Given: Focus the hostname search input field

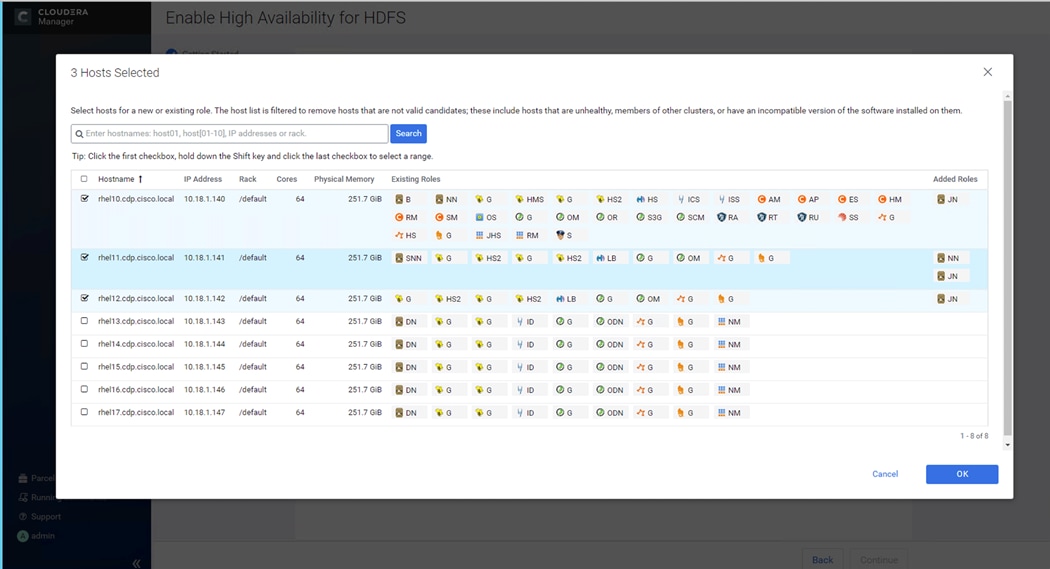Looking at the screenshot, I should [x=230, y=134].
